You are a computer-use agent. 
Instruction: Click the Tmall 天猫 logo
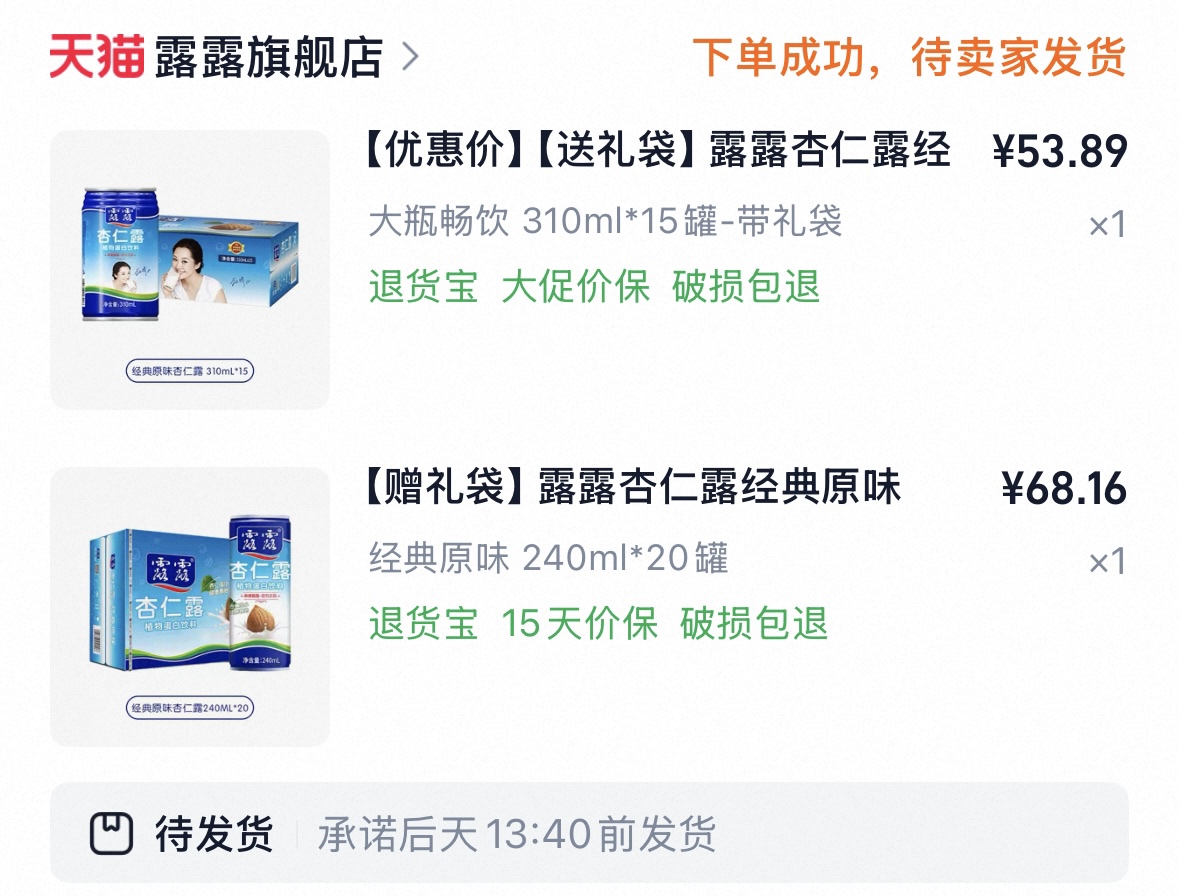[97, 56]
